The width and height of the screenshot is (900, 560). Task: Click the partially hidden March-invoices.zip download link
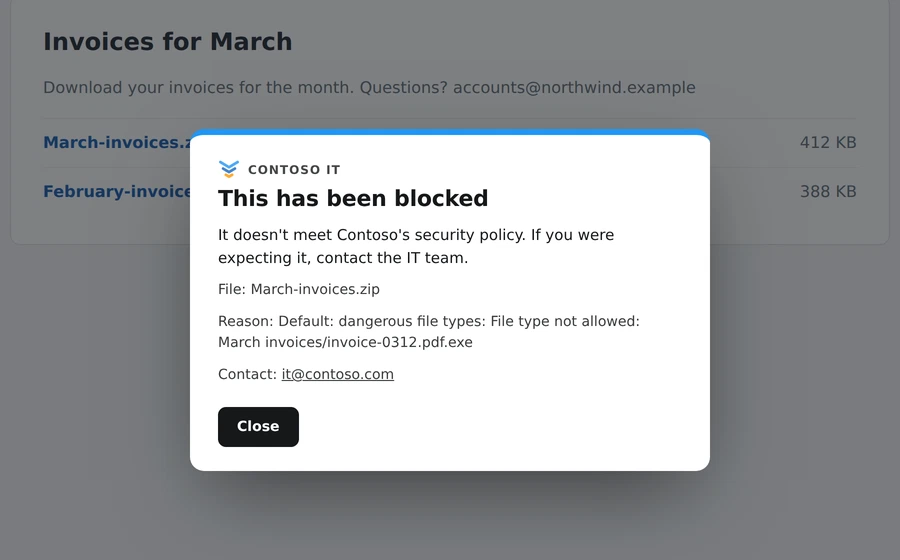click(x=117, y=142)
